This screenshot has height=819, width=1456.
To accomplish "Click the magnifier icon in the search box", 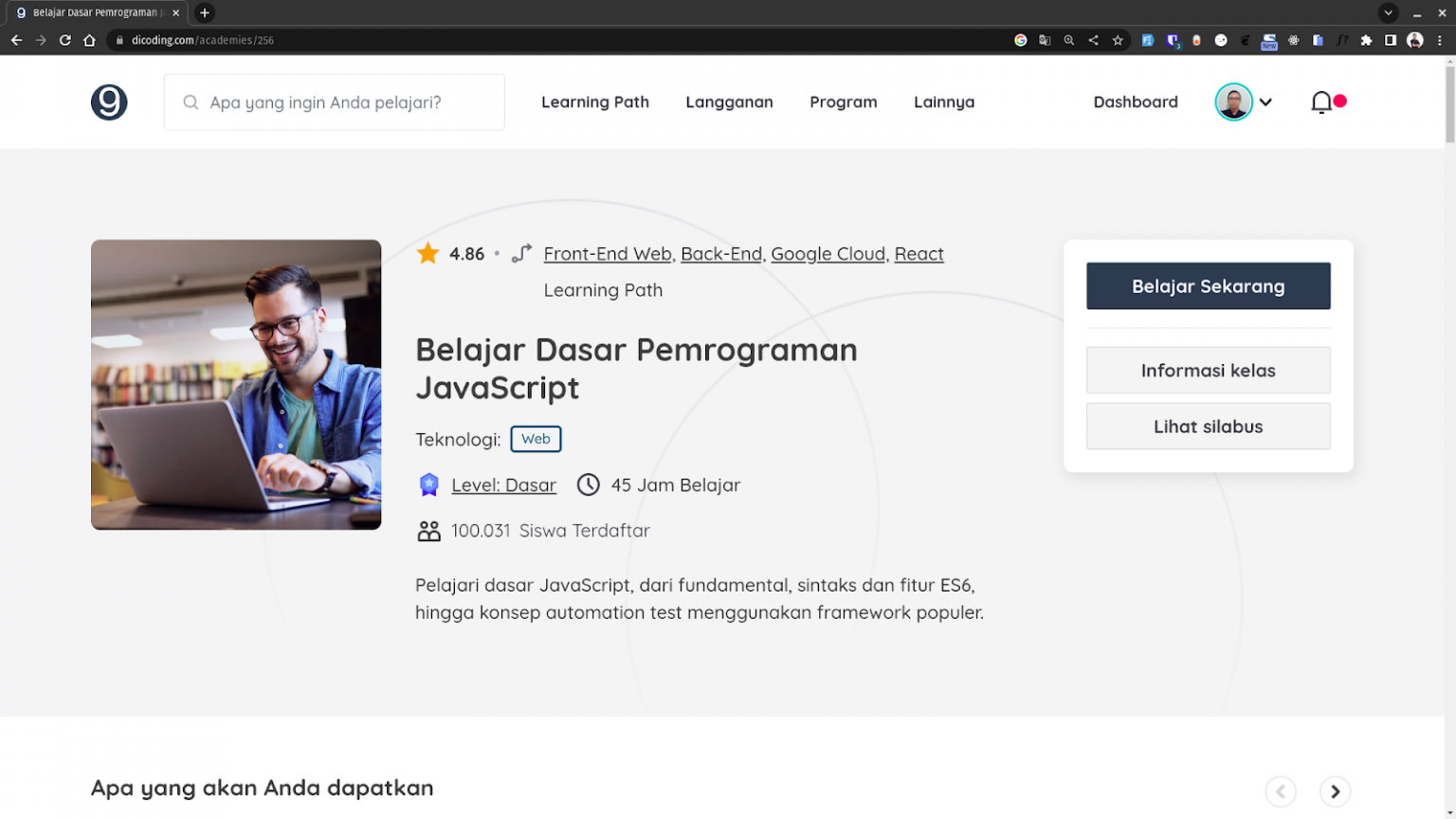I will point(191,101).
